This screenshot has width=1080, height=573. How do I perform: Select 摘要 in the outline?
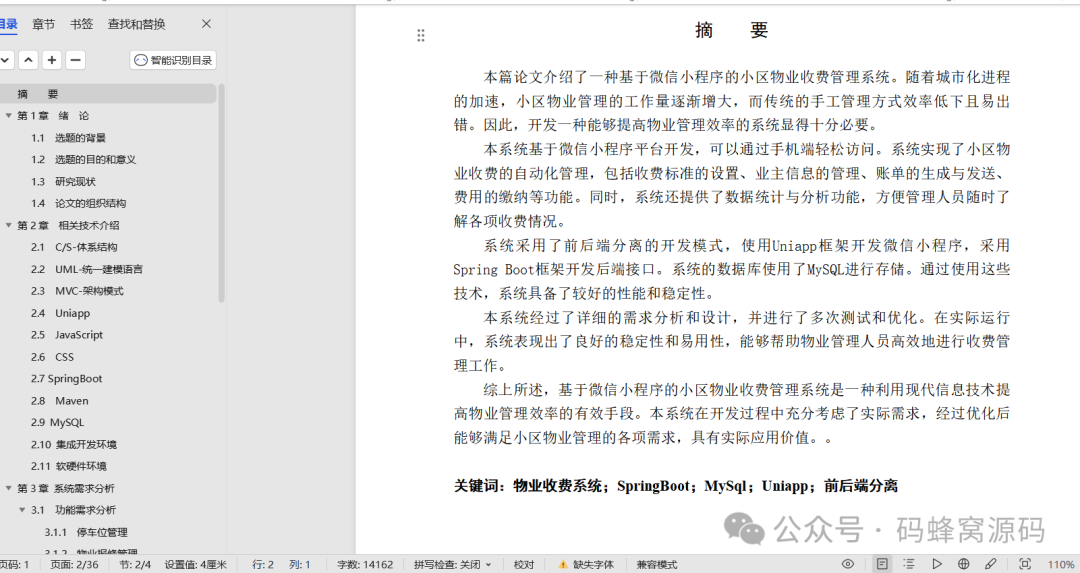click(x=108, y=94)
